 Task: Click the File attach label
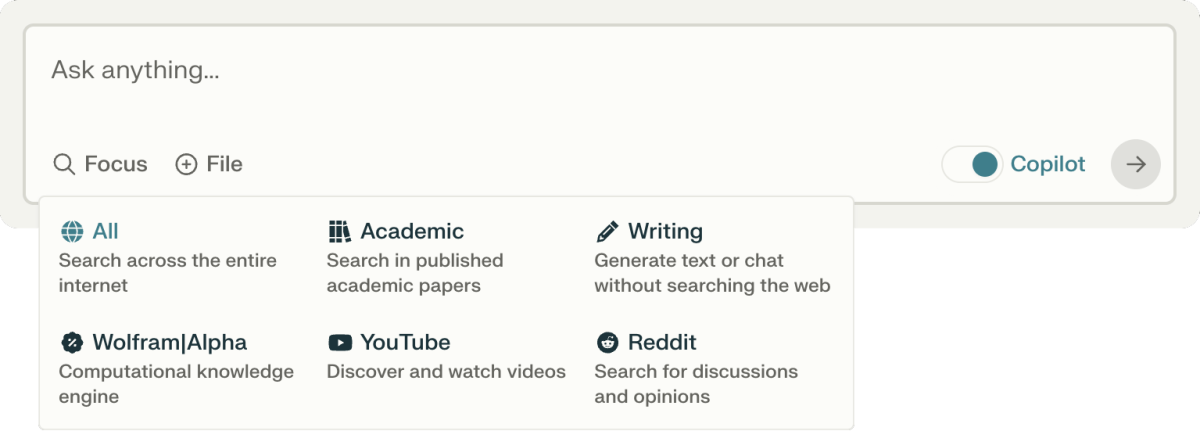click(224, 165)
